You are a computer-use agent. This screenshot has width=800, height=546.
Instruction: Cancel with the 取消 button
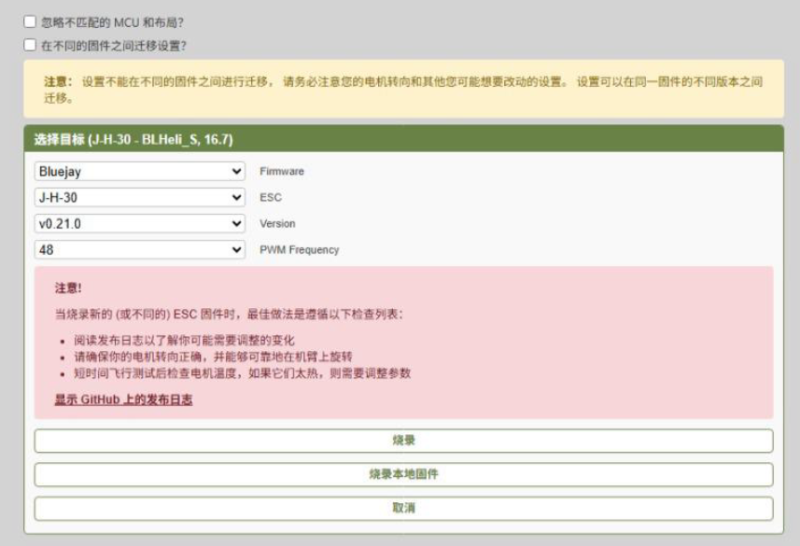pyautogui.click(x=403, y=508)
